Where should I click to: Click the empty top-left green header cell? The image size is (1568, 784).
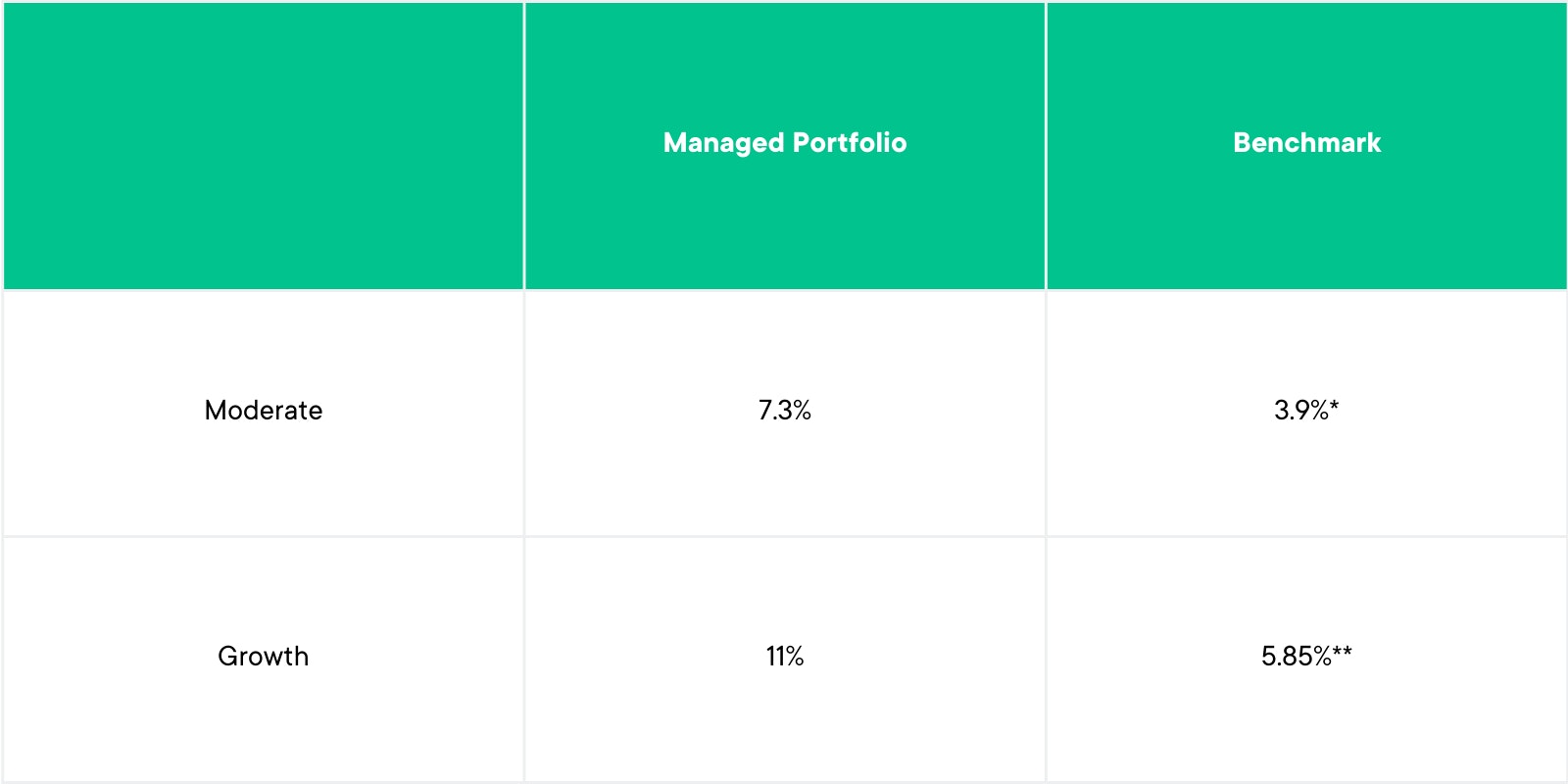click(263, 145)
